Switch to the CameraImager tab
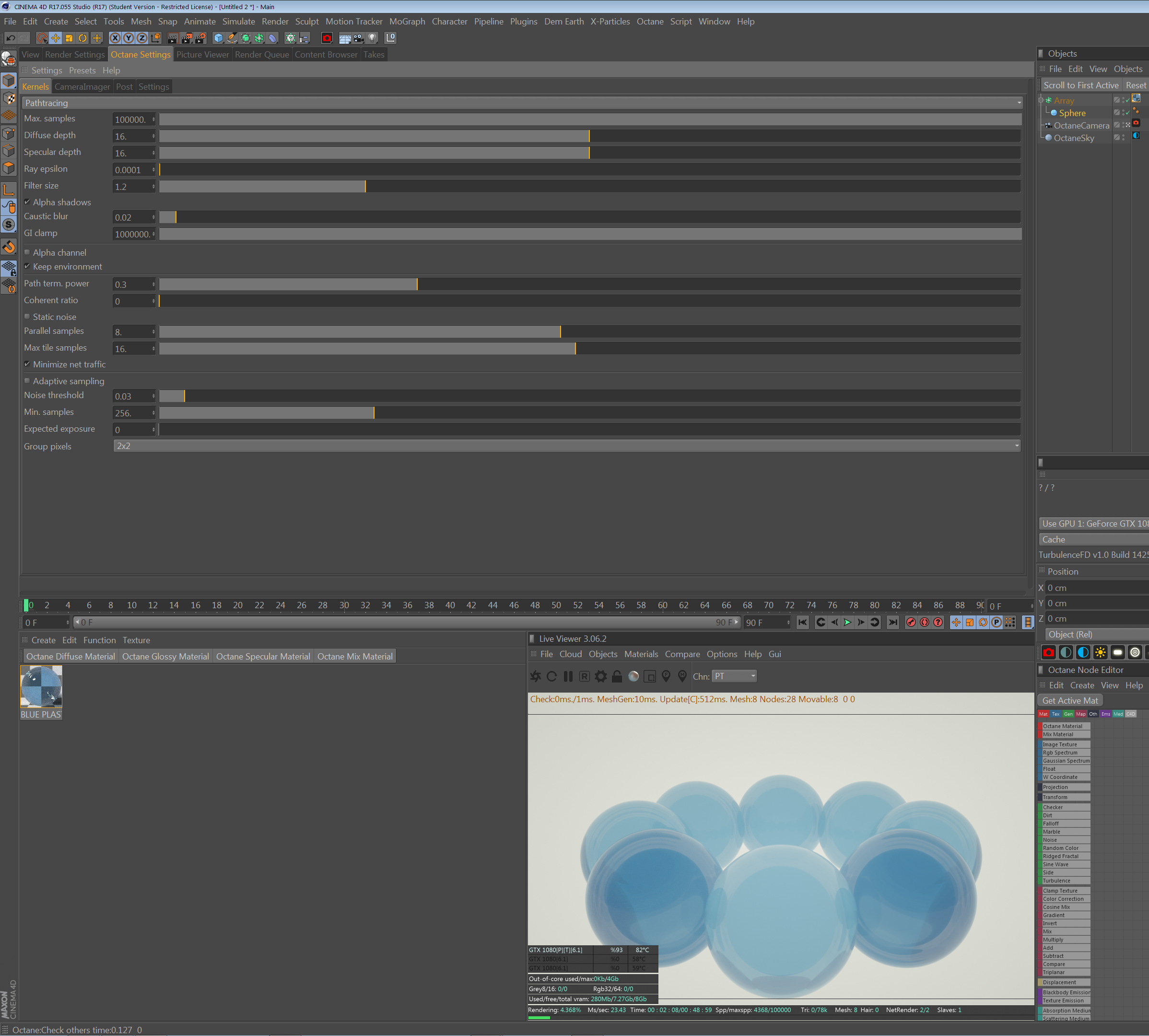This screenshot has width=1149, height=1036. click(82, 86)
